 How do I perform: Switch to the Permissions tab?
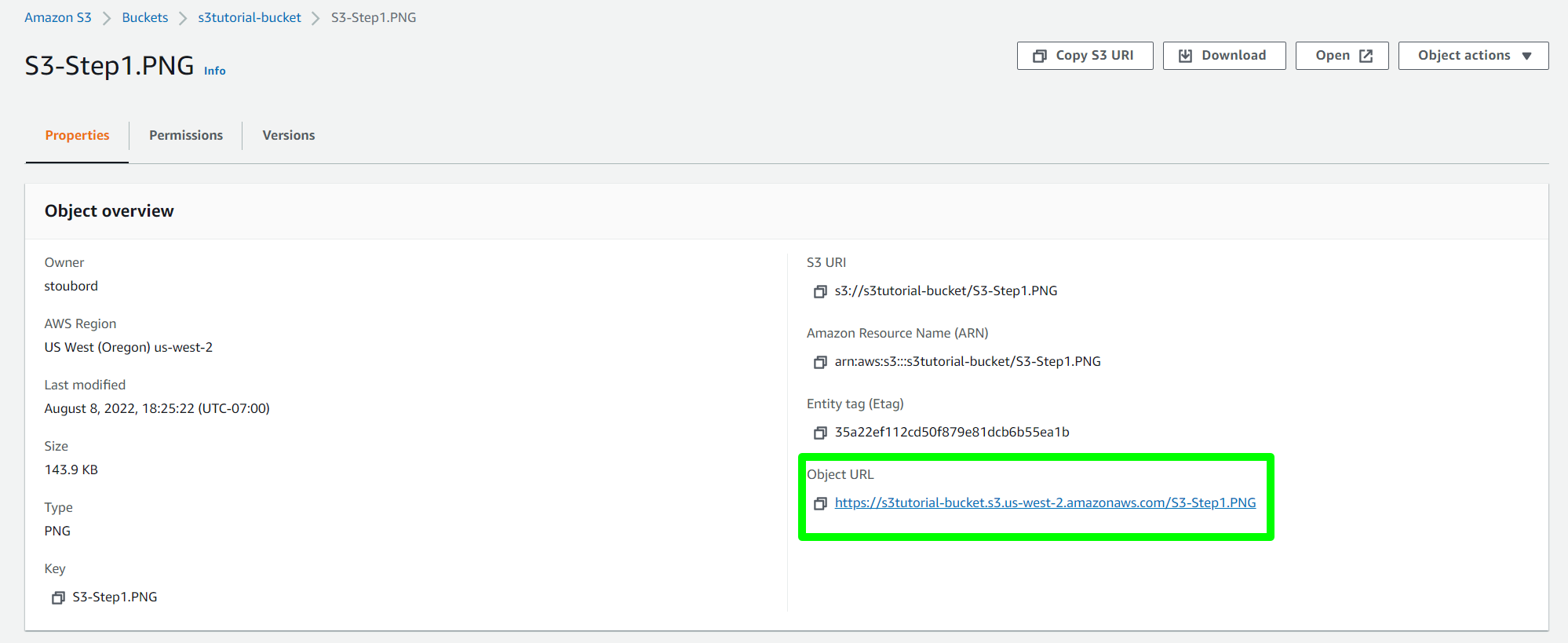[x=186, y=135]
